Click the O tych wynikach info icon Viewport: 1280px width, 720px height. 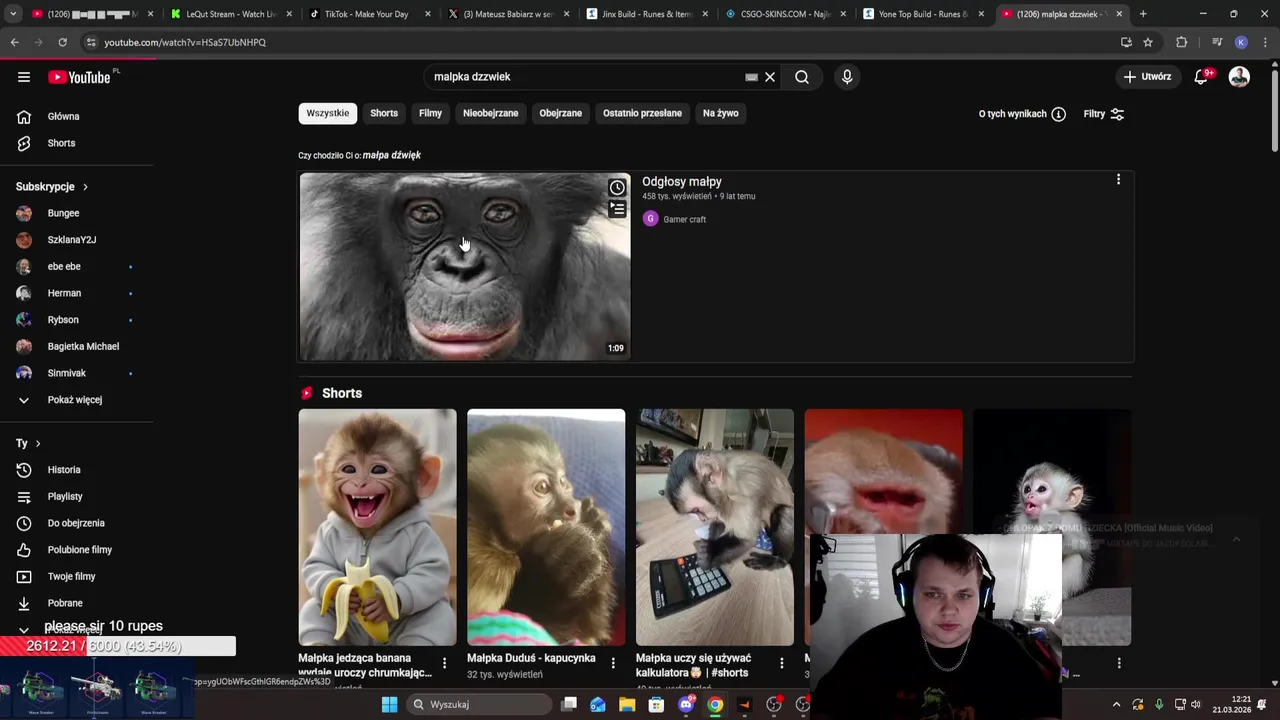pyautogui.click(x=1058, y=114)
